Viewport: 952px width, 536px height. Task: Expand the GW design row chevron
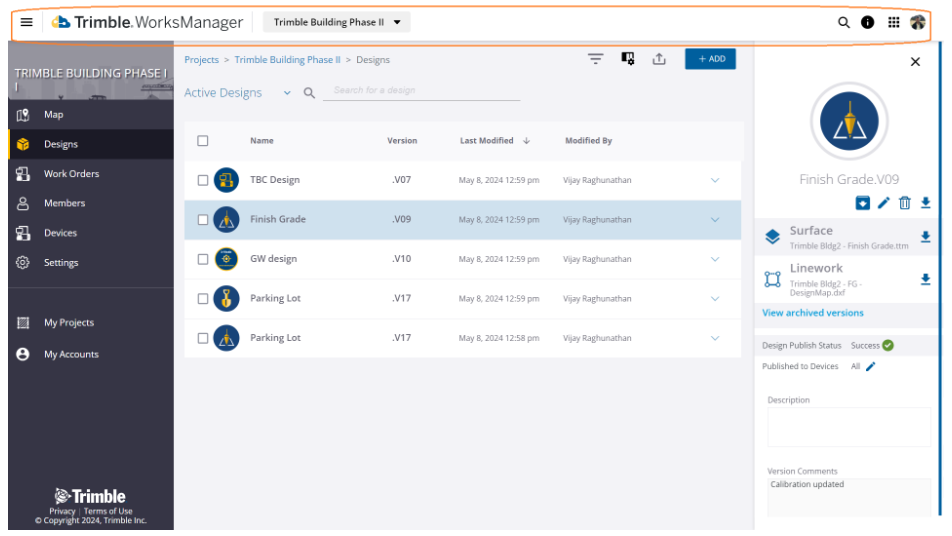(x=715, y=259)
